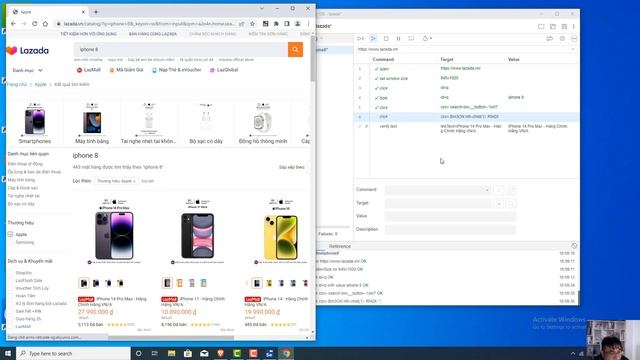Select the Apple browser tab
640x360 pixels.
click(48, 12)
